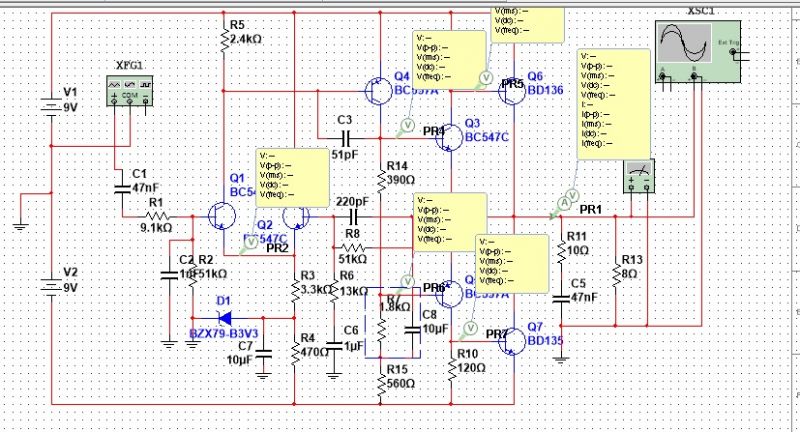Select the Q3 BC547C transistor symbol
This screenshot has width=800, height=432.
[x=450, y=136]
